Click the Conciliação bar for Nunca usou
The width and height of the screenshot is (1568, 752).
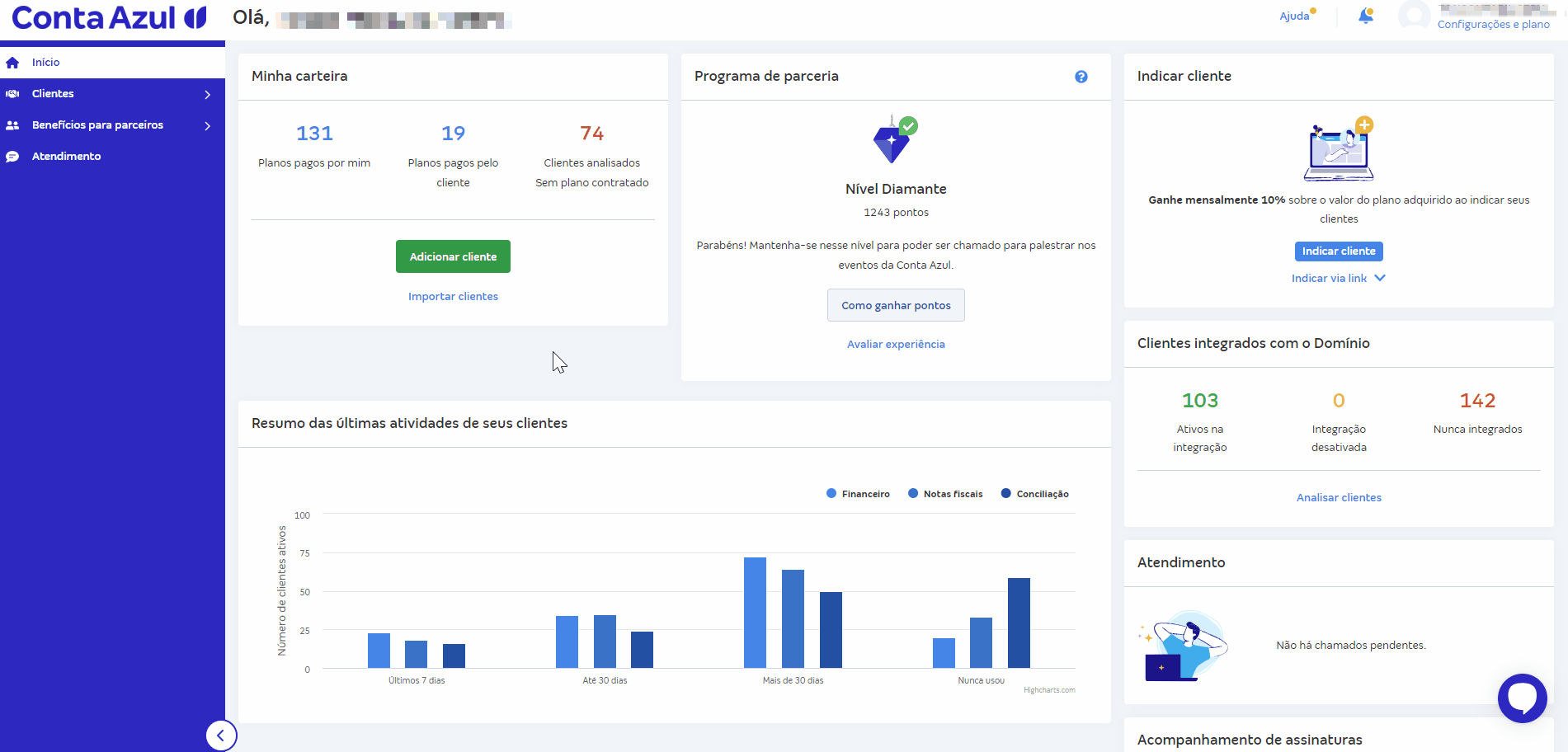point(1019,623)
